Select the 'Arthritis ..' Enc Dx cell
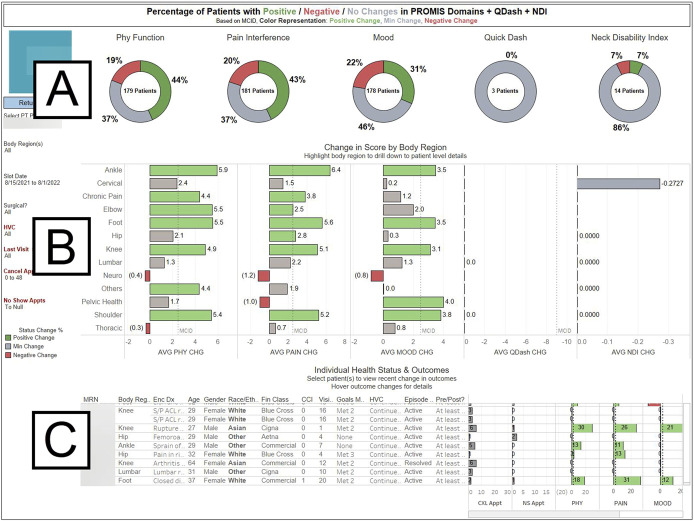Screen dimensions: 694x521 click(169, 463)
